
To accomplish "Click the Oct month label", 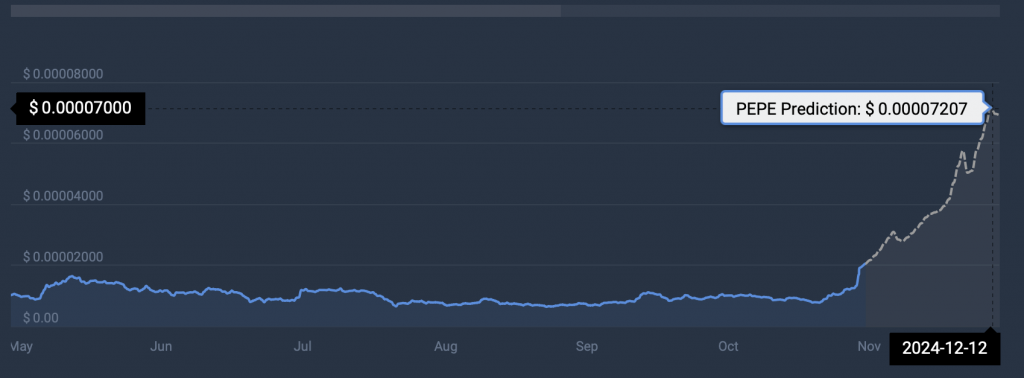I will [x=728, y=347].
